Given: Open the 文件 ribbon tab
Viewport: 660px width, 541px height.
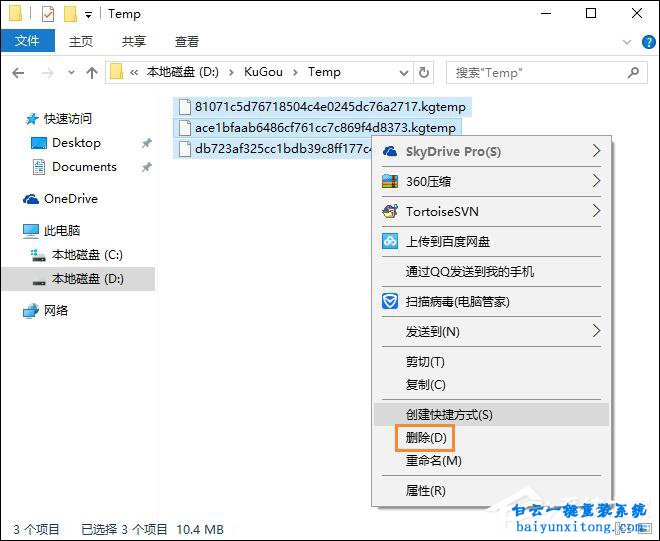Looking at the screenshot, I should coord(27,41).
